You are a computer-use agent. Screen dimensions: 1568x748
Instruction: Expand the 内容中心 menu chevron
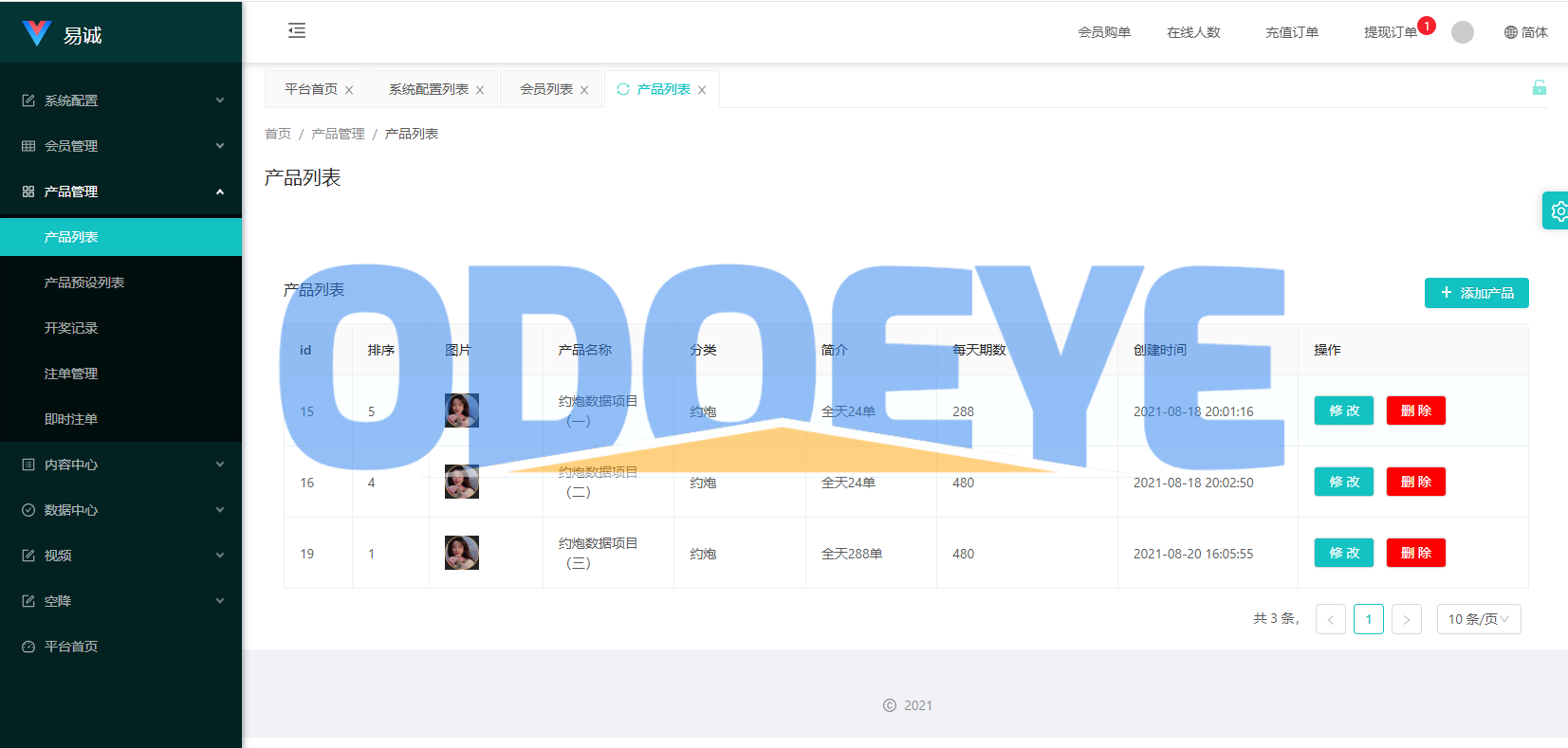click(x=220, y=465)
